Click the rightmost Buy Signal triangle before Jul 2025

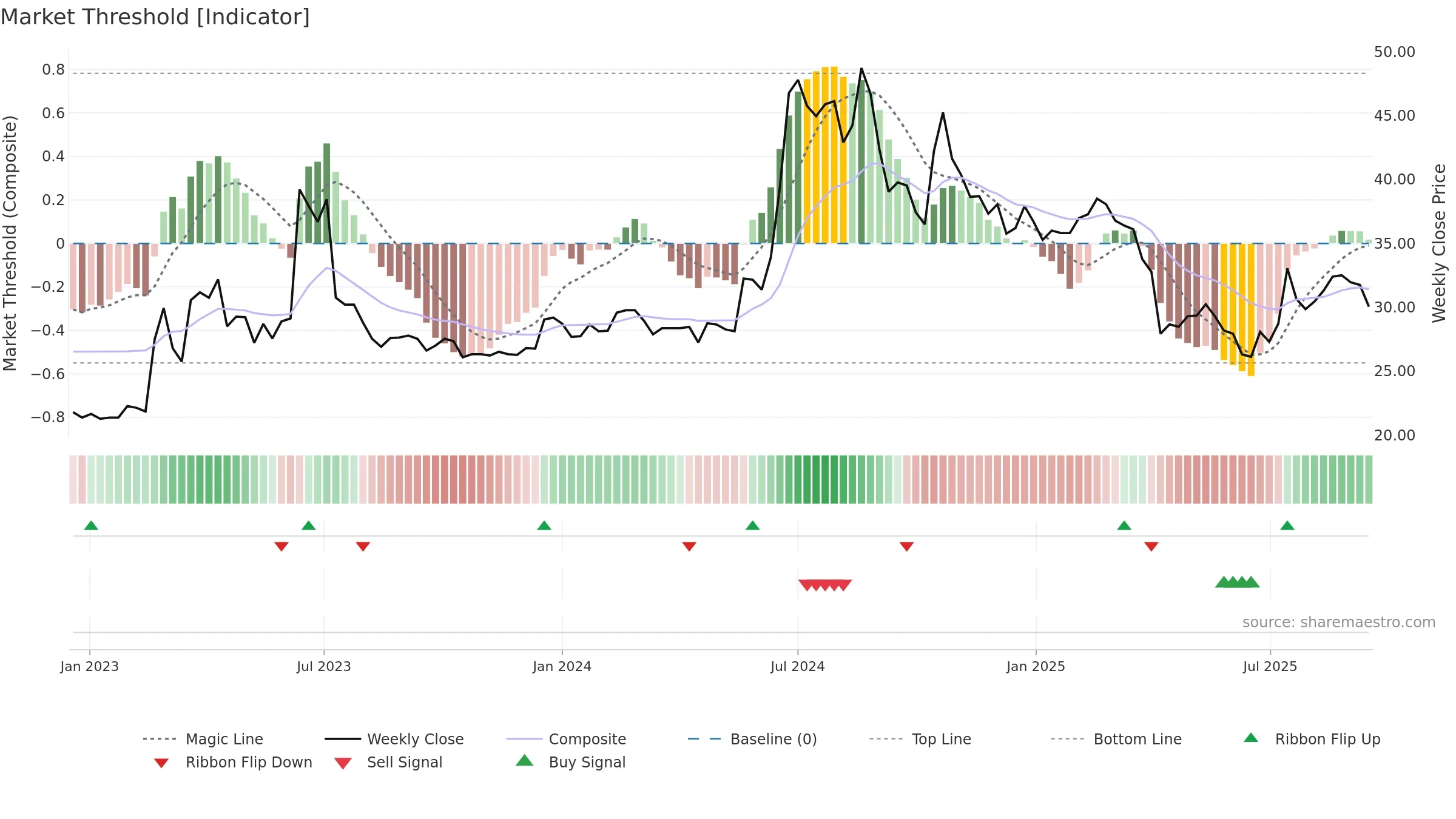1252,582
